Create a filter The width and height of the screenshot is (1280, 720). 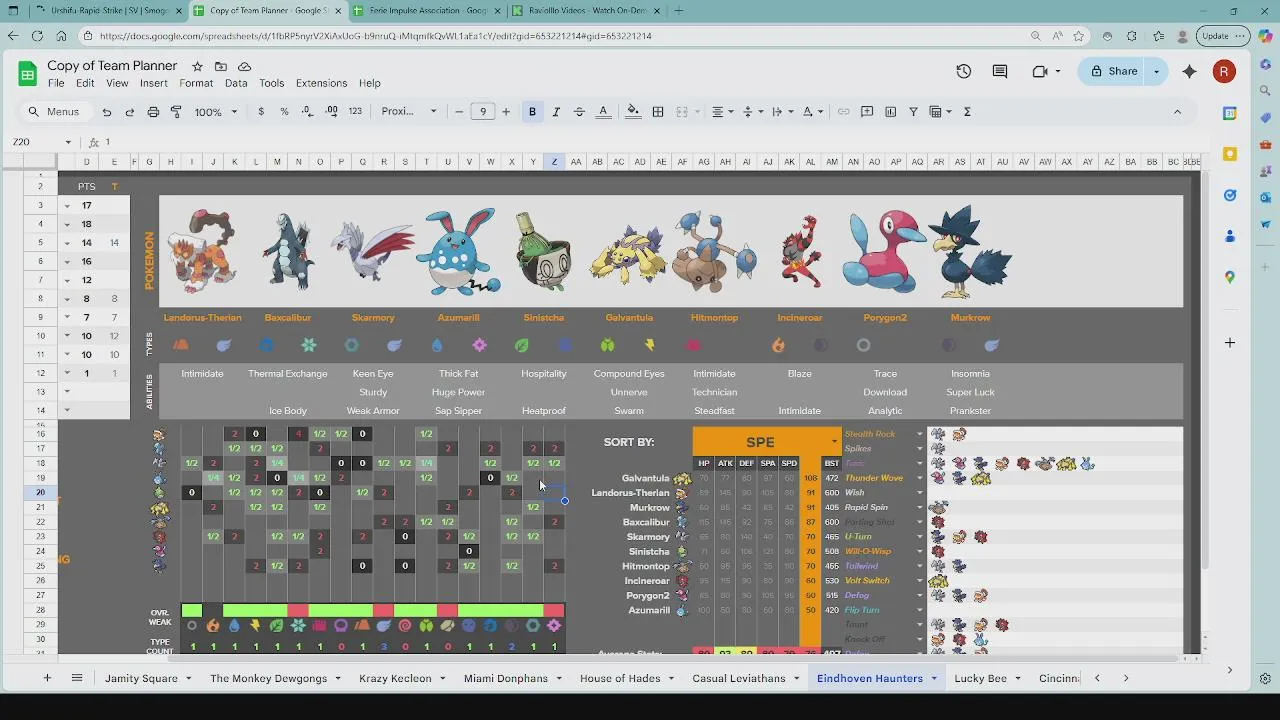[x=913, y=112]
